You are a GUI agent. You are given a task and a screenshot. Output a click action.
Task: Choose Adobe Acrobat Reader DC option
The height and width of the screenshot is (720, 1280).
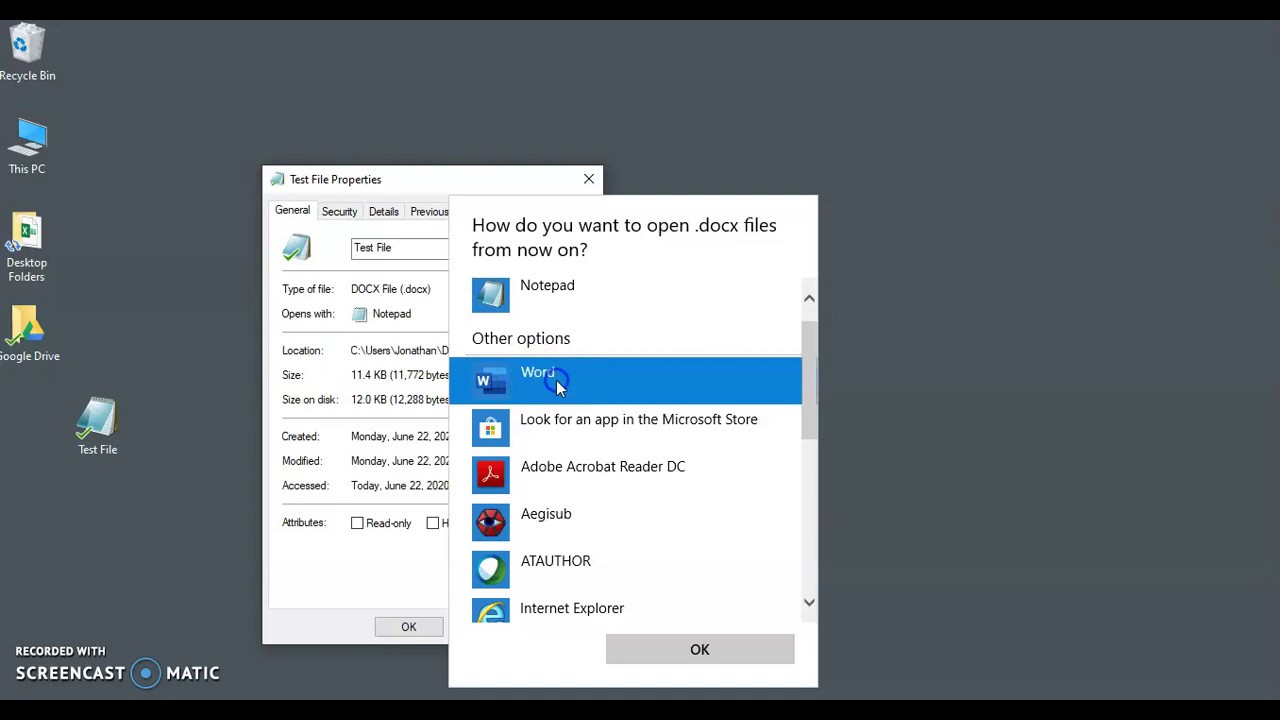coord(625,475)
